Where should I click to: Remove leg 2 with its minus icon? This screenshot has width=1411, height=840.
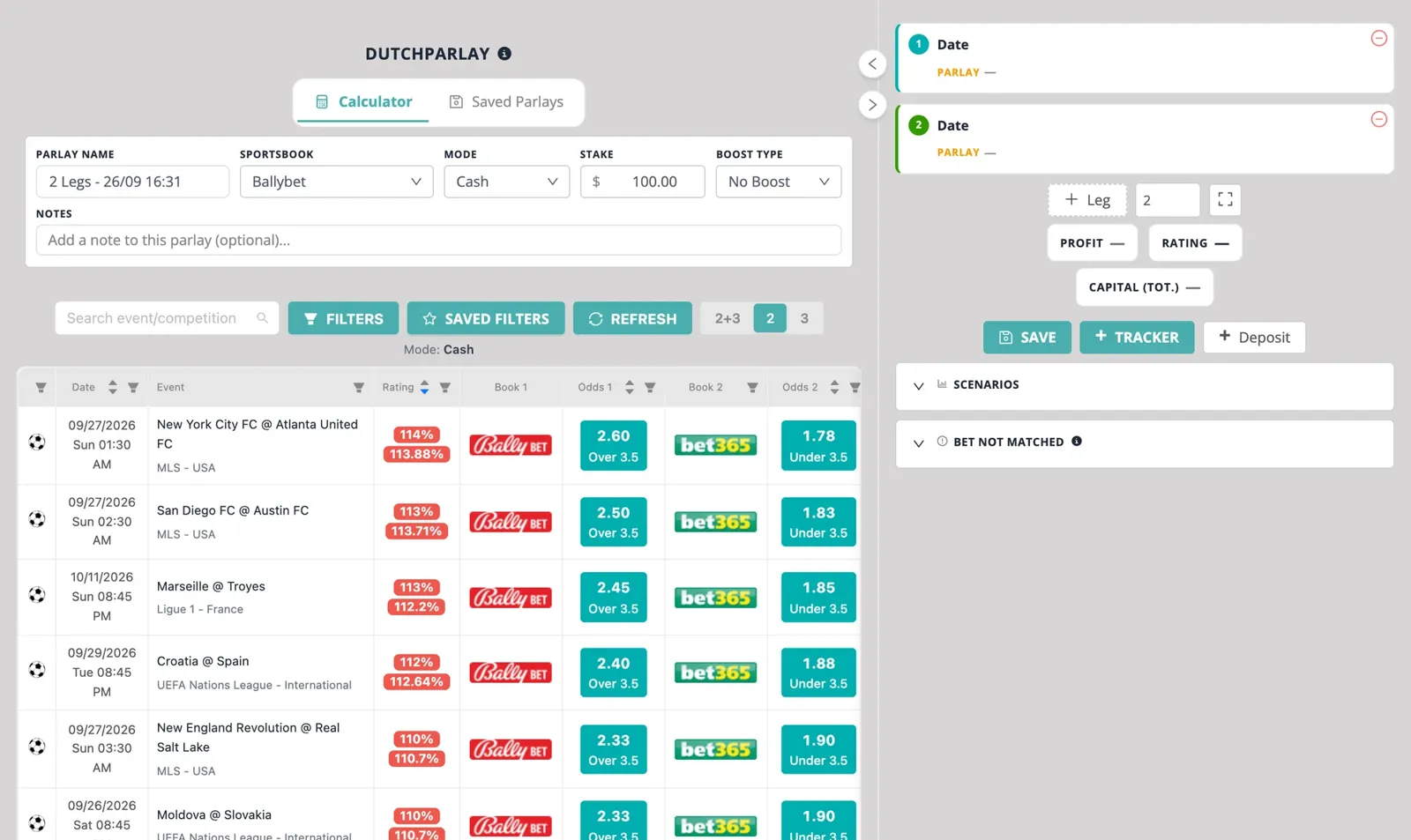[x=1379, y=119]
